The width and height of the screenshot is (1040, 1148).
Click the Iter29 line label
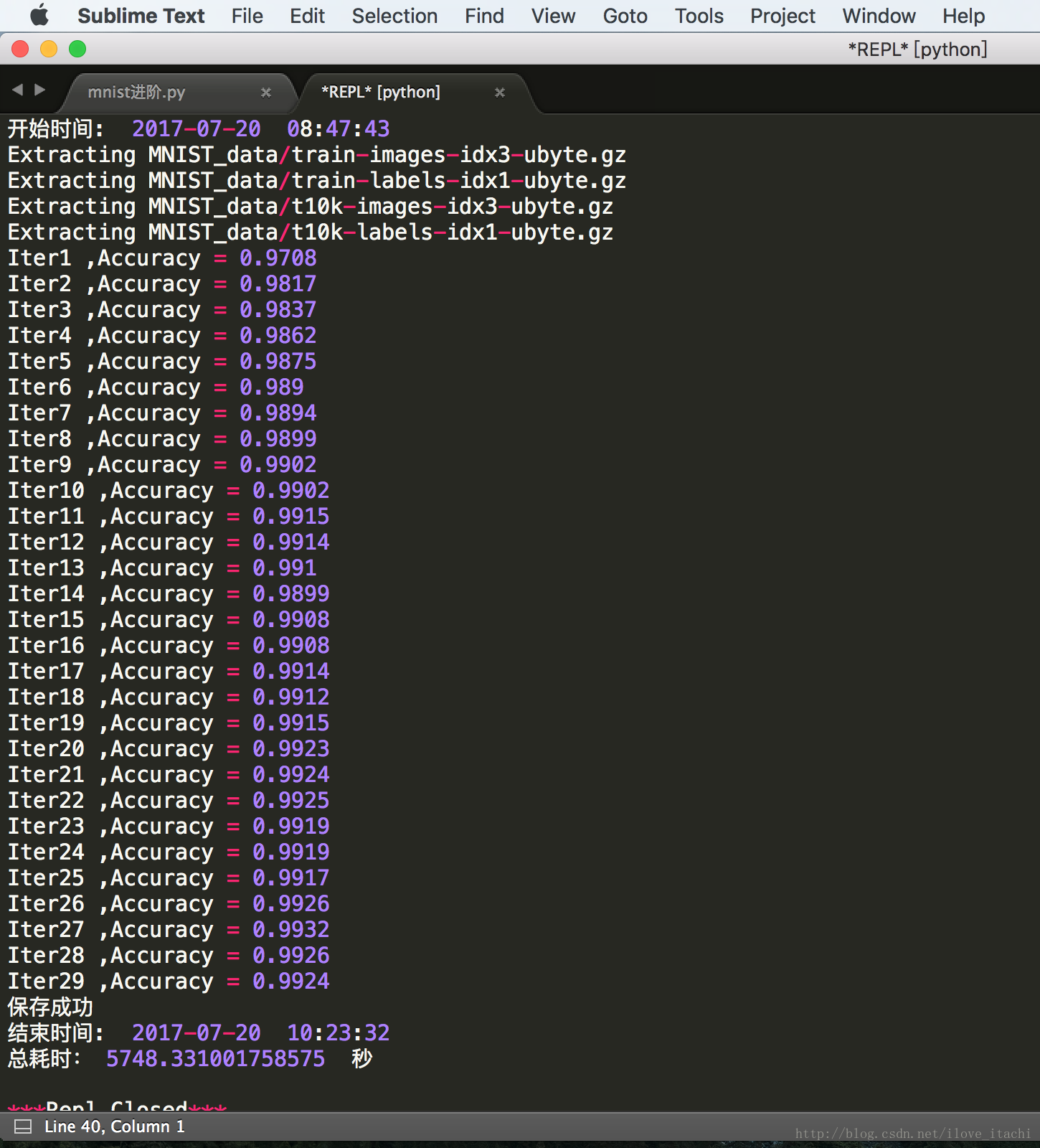pyautogui.click(x=46, y=982)
